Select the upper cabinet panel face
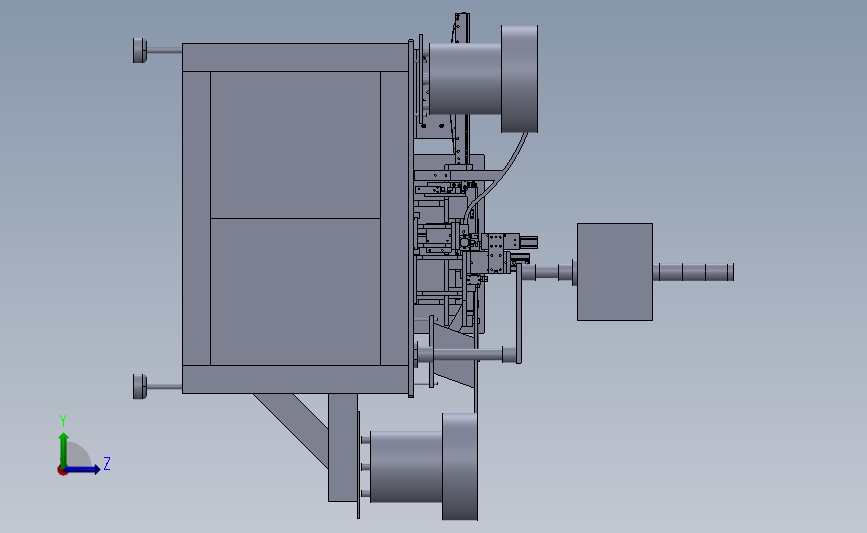 click(x=295, y=145)
